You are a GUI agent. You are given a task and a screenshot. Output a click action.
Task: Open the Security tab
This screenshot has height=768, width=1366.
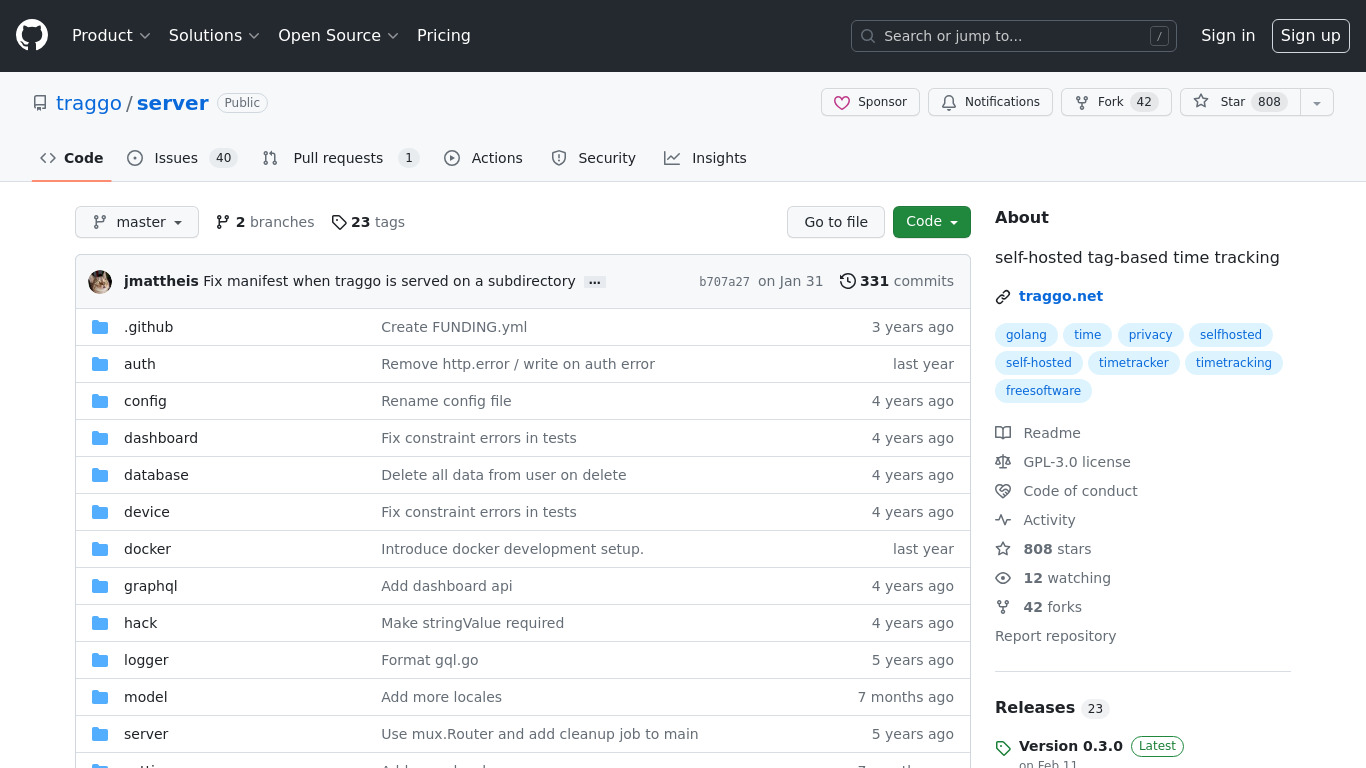pyautogui.click(x=593, y=158)
